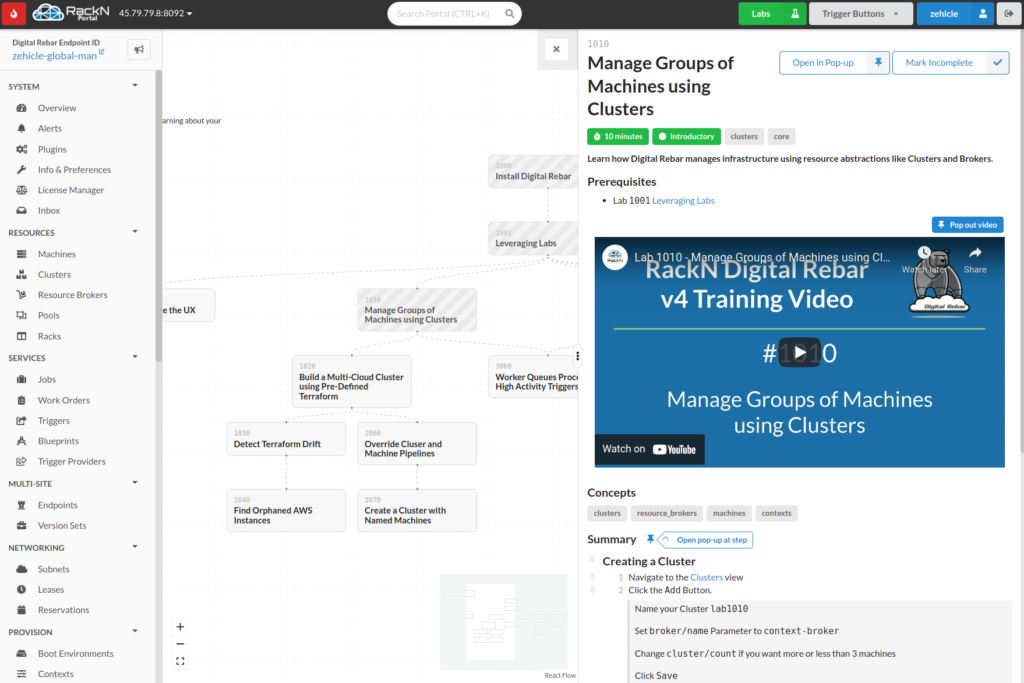Click the Blueprints icon in sidebar
The height and width of the screenshot is (683, 1024).
click(x=22, y=441)
